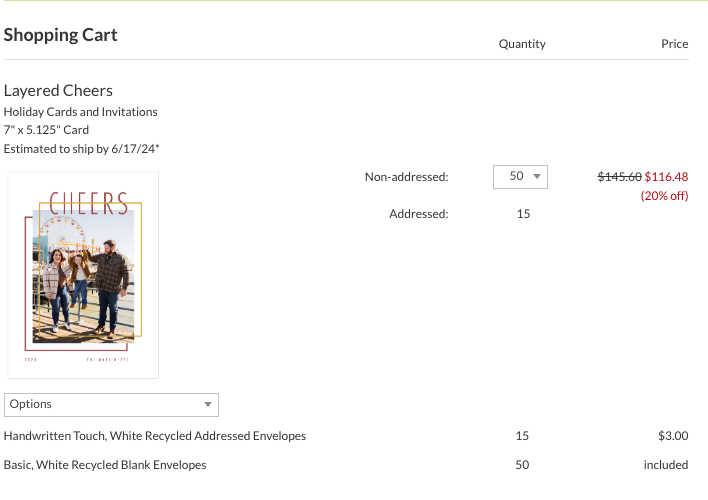Click the included price text
The height and width of the screenshot is (500, 708).
(666, 465)
